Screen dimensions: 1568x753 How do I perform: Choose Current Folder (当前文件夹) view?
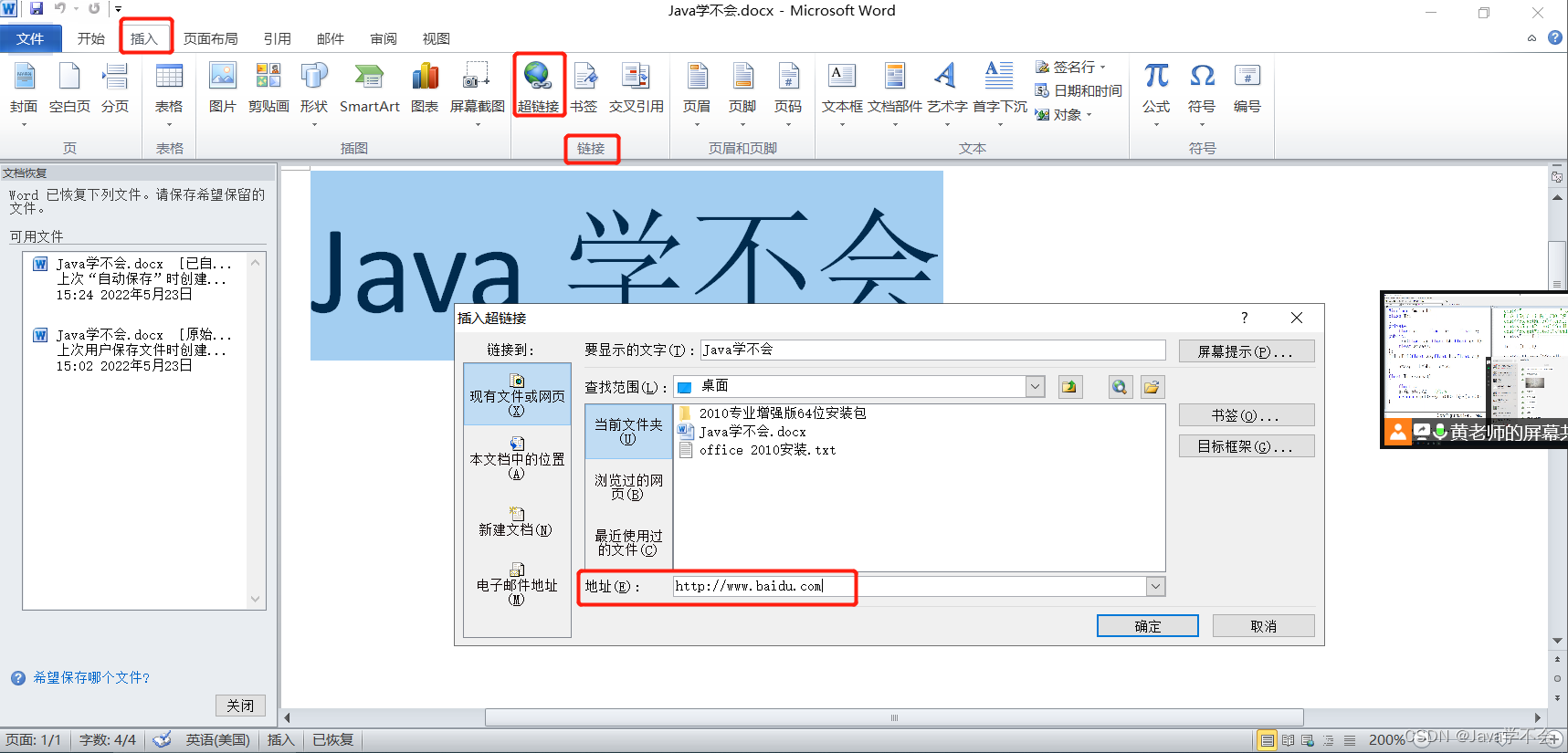pos(628,431)
